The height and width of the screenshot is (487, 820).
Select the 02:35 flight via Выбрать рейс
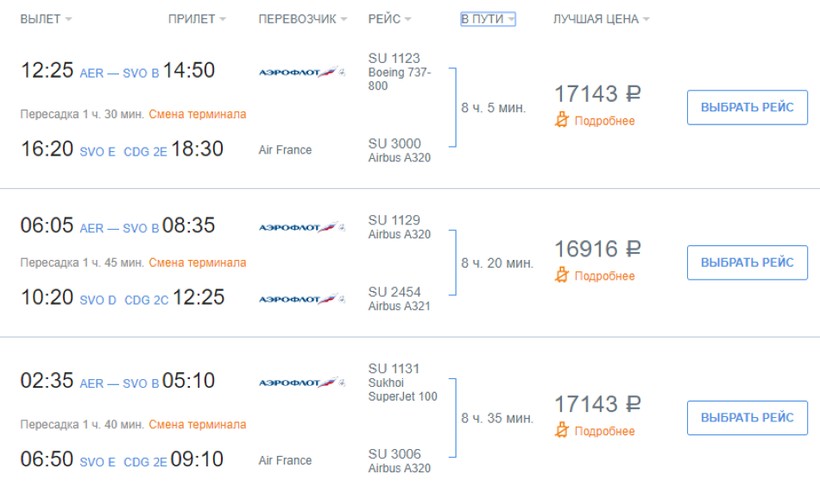tap(747, 417)
